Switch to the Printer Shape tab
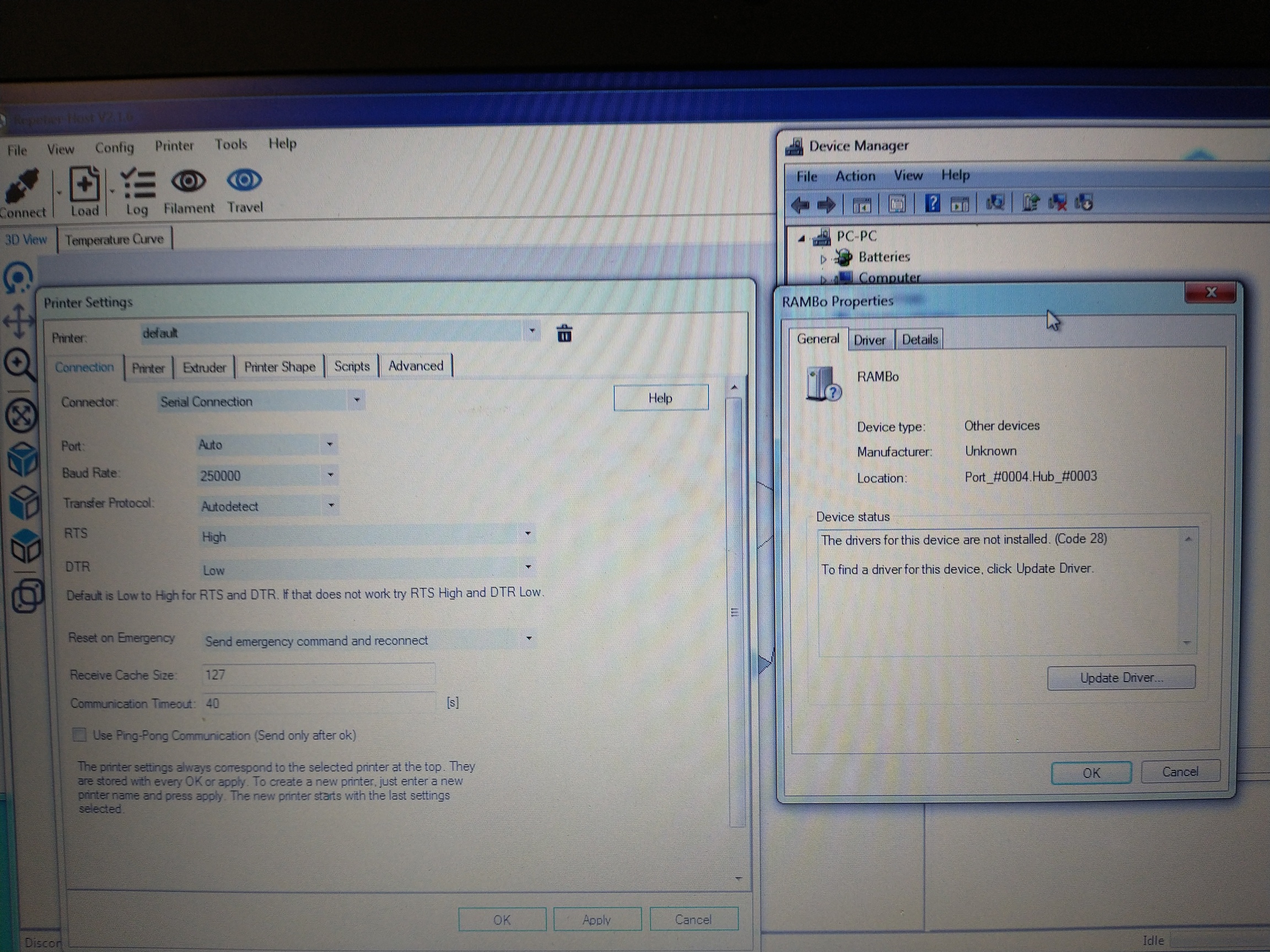The width and height of the screenshot is (1270, 952). [279, 367]
